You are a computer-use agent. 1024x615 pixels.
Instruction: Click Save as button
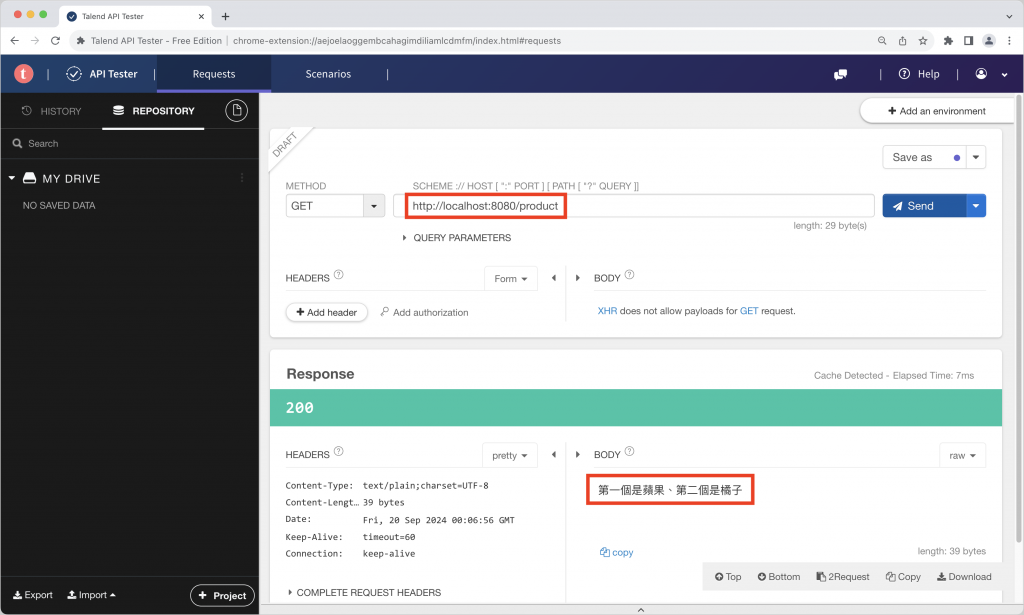(x=924, y=157)
